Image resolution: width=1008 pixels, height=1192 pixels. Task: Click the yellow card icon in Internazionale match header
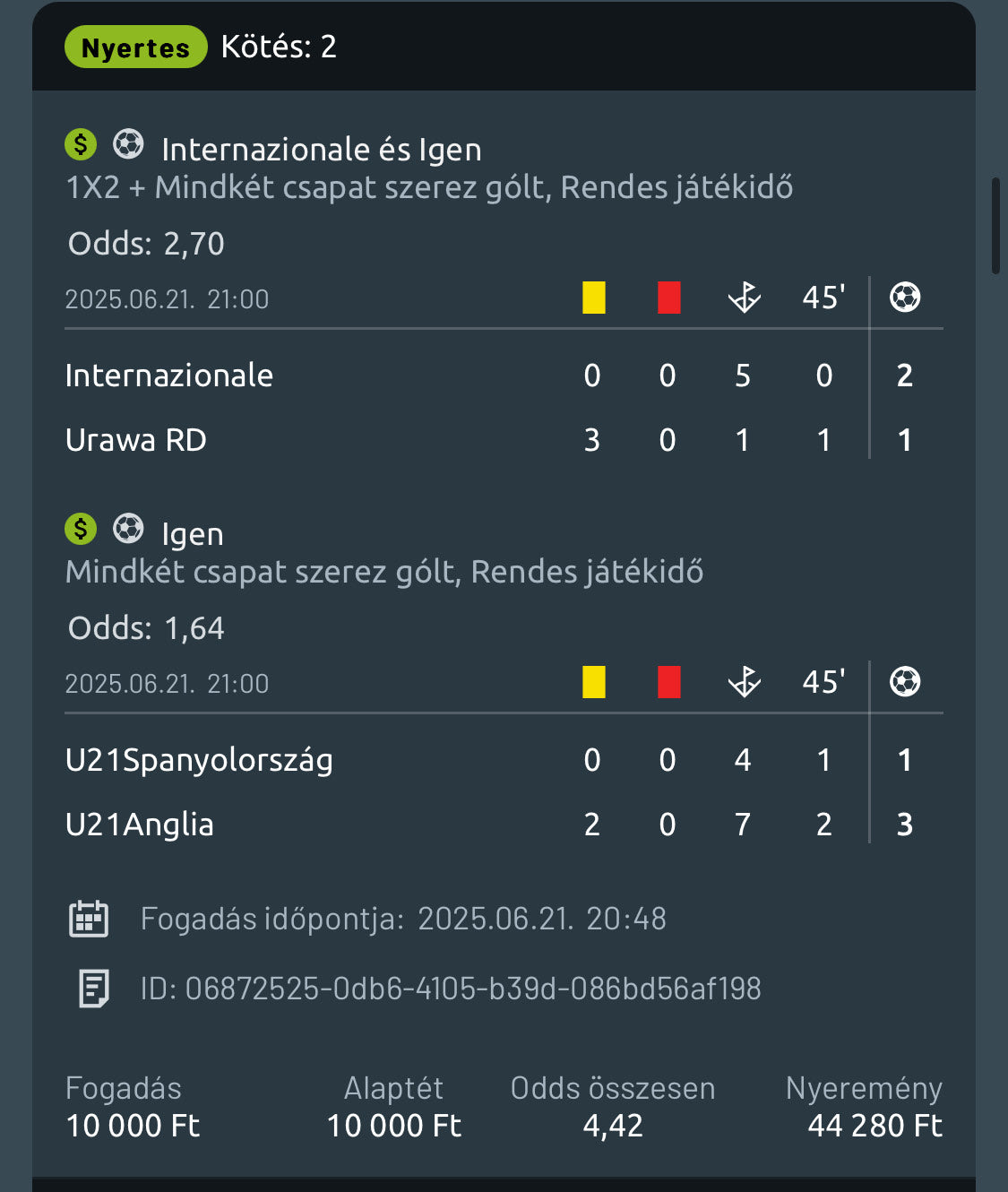pos(594,298)
